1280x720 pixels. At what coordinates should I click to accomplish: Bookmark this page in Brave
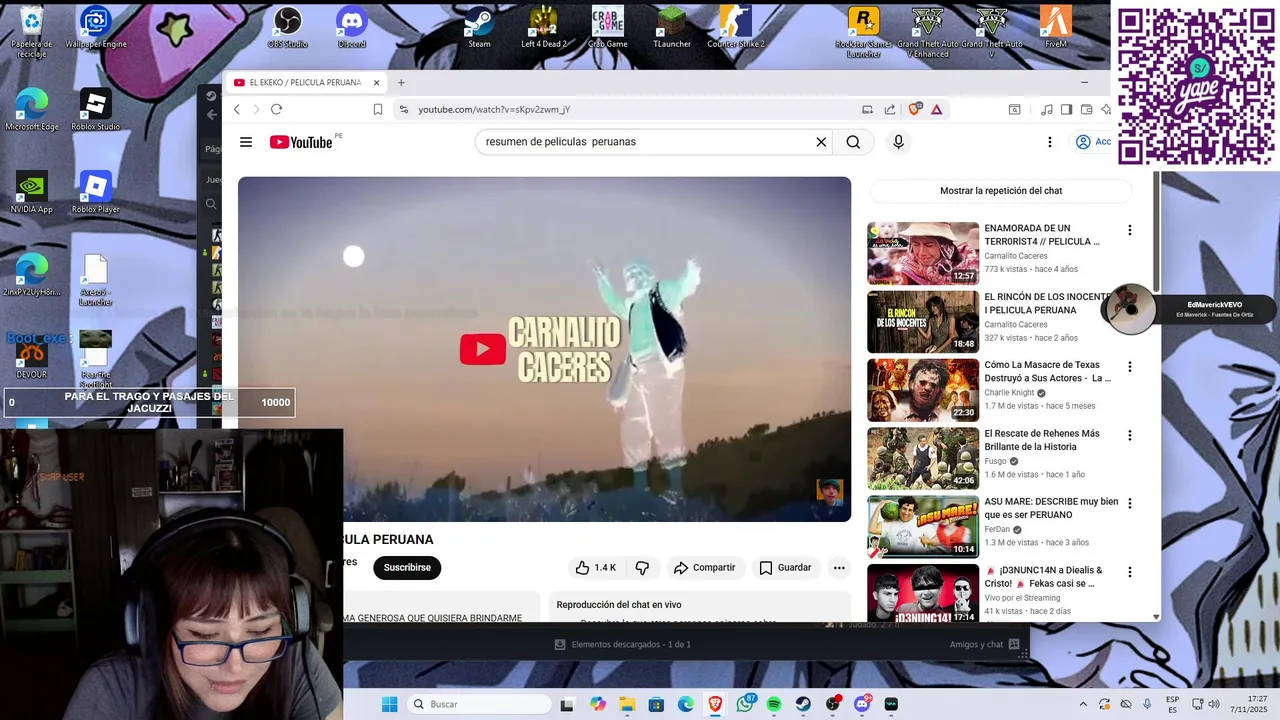[377, 109]
